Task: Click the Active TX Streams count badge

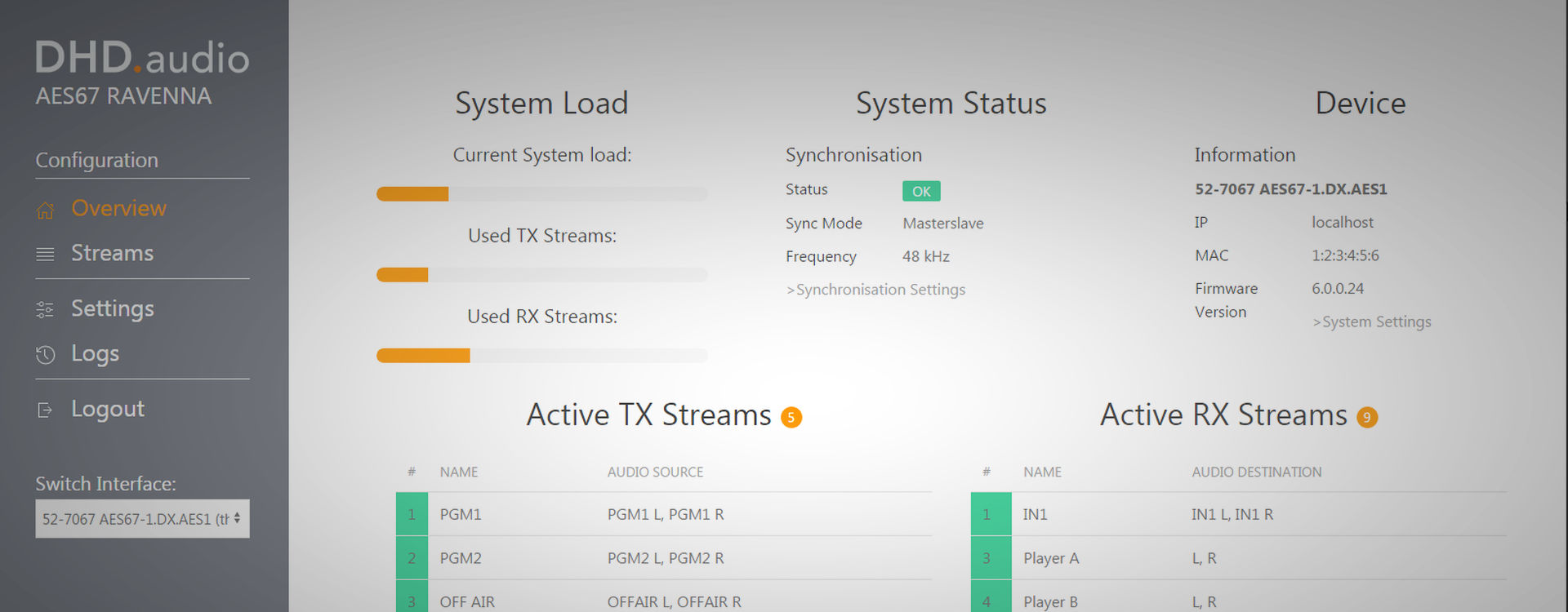Action: [791, 418]
